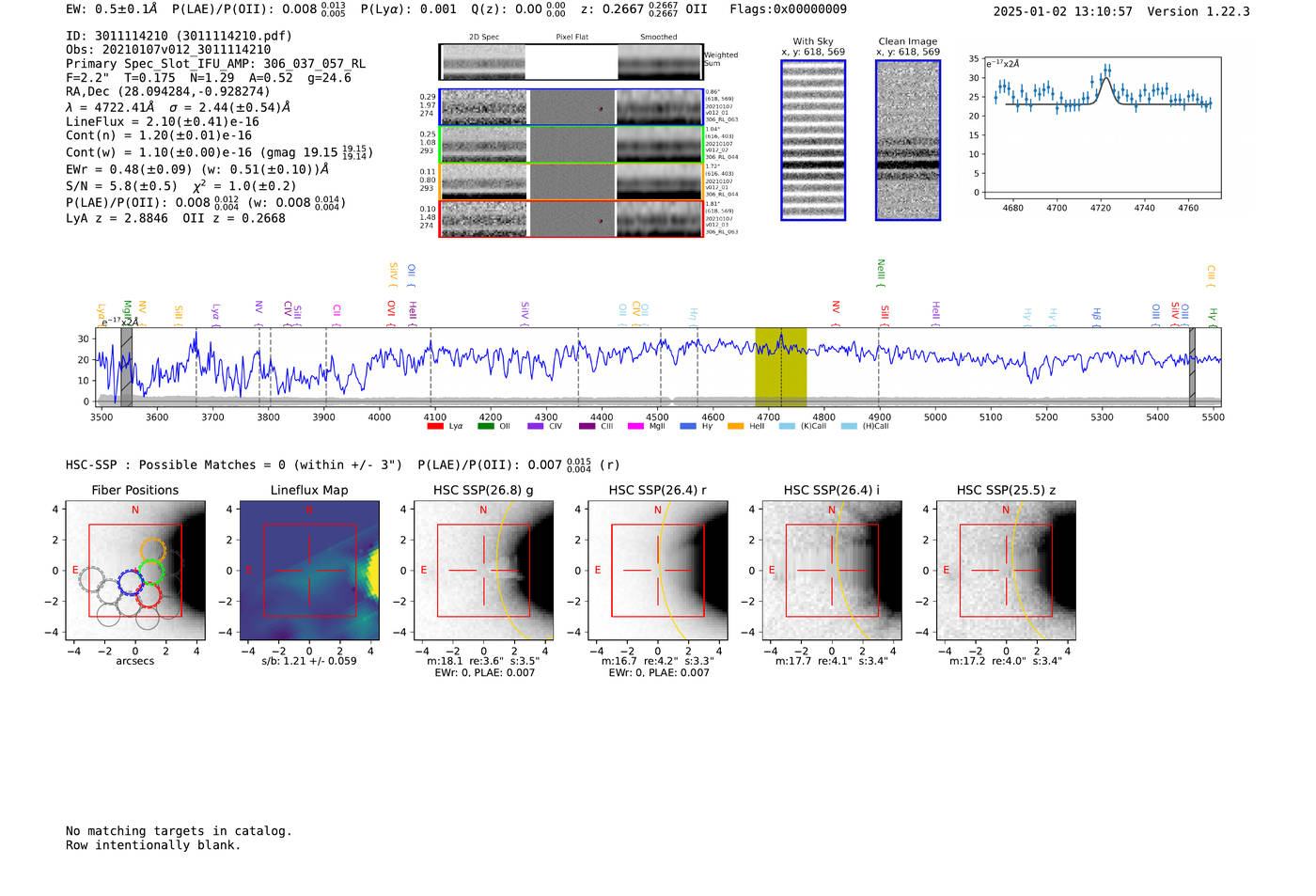This screenshot has width=1316, height=896.
Task: Pick the (K)CaII light-blue legend swatch
Action: click(x=787, y=426)
